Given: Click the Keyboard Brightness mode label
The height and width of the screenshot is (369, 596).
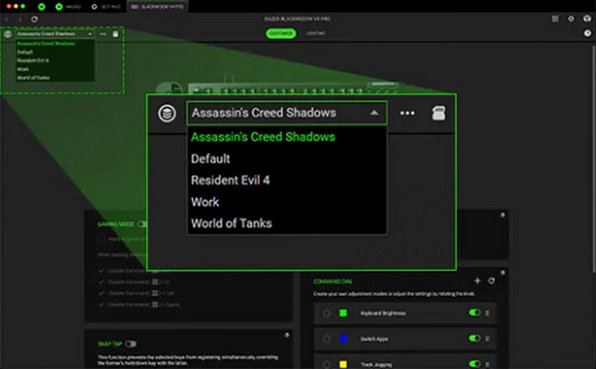Looking at the screenshot, I should tap(383, 313).
